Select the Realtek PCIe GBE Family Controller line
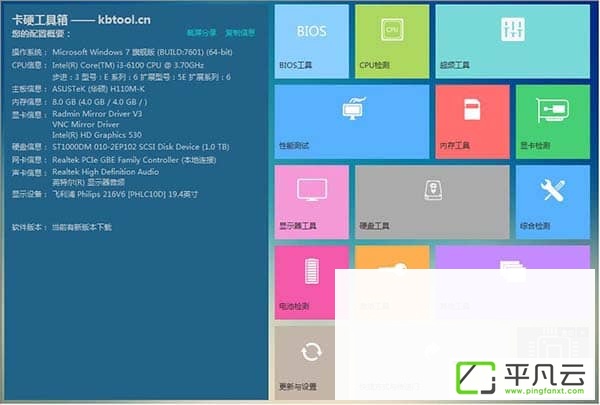600x405 pixels. tap(134, 160)
